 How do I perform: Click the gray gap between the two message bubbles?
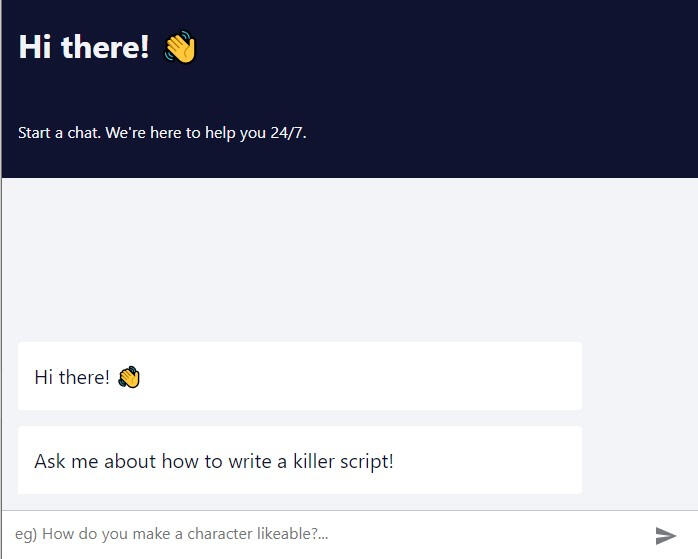coord(299,418)
